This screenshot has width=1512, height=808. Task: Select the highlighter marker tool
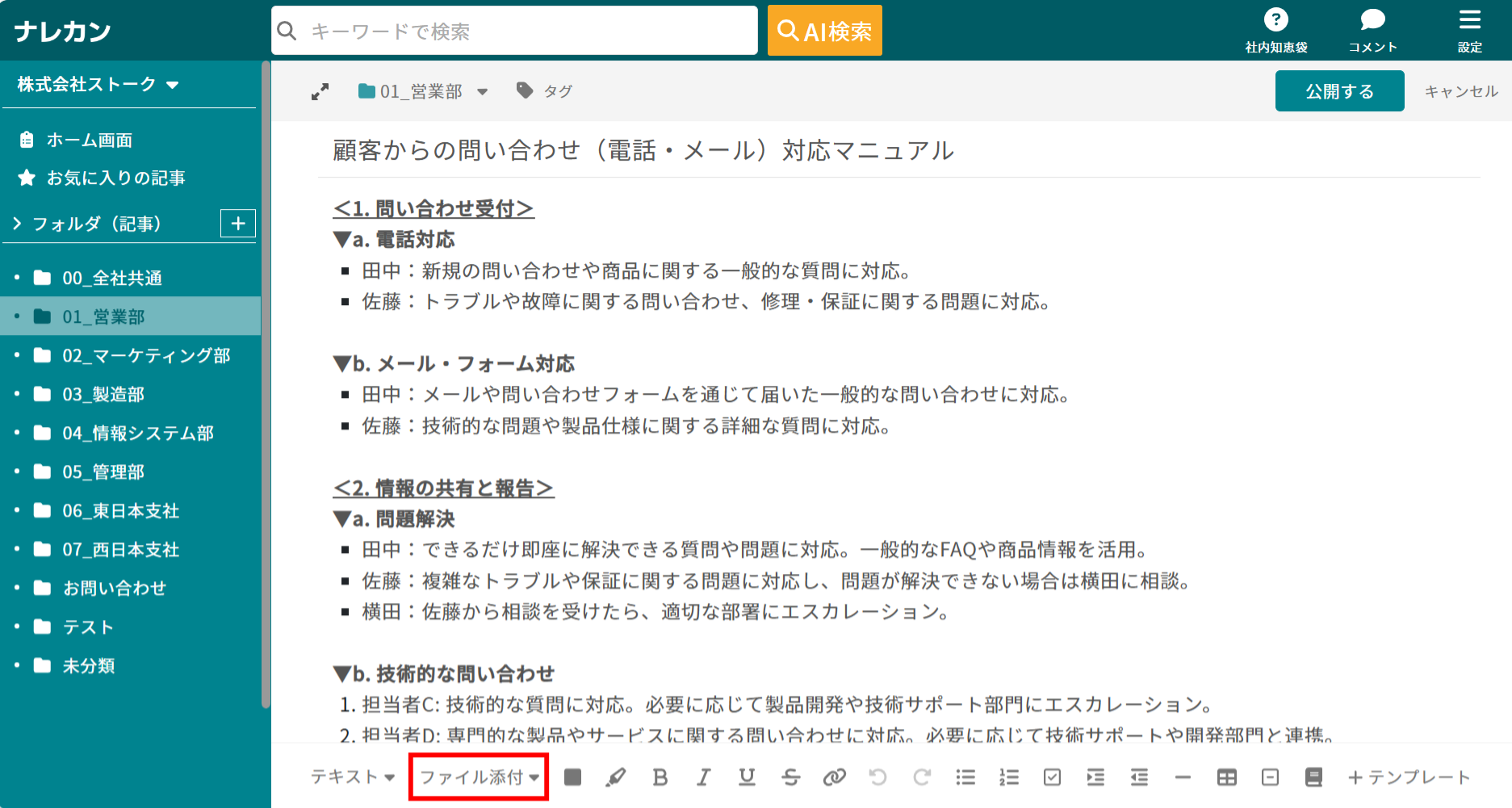pos(616,777)
